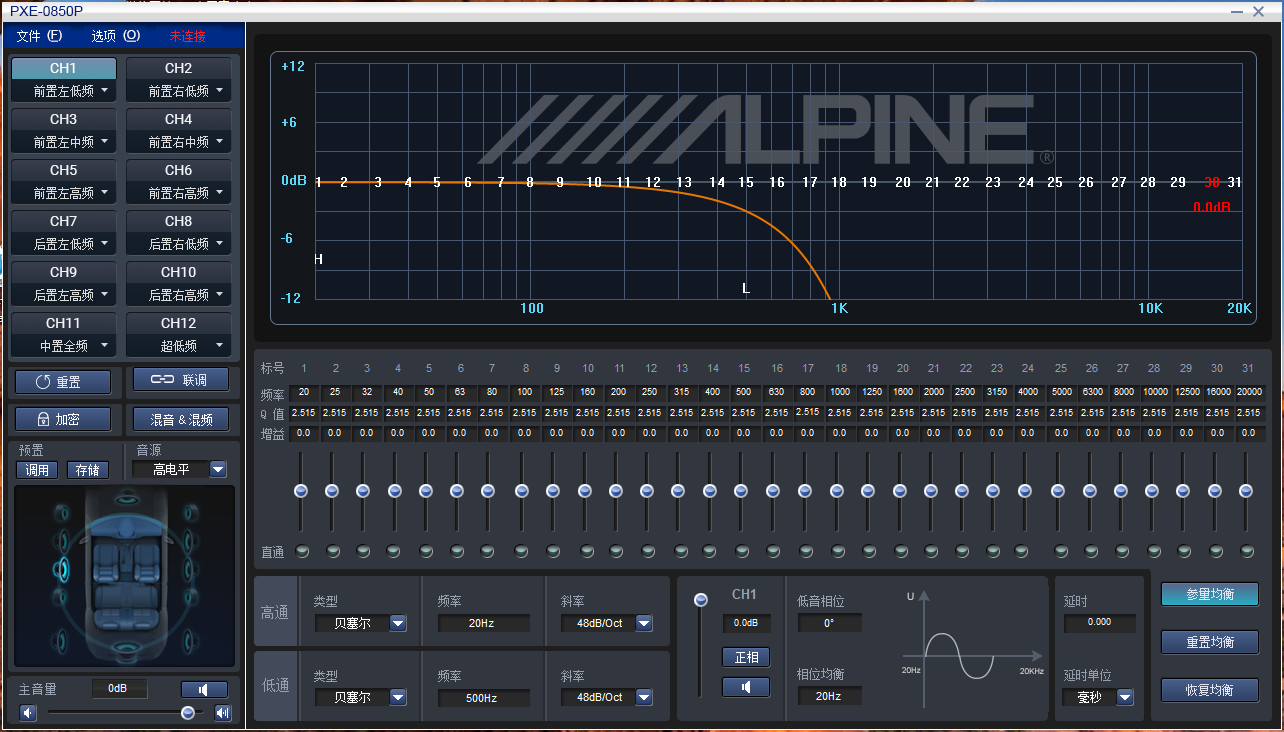Open 音源 高电平 dropdown
Screen dimensions: 1284x732
point(182,469)
